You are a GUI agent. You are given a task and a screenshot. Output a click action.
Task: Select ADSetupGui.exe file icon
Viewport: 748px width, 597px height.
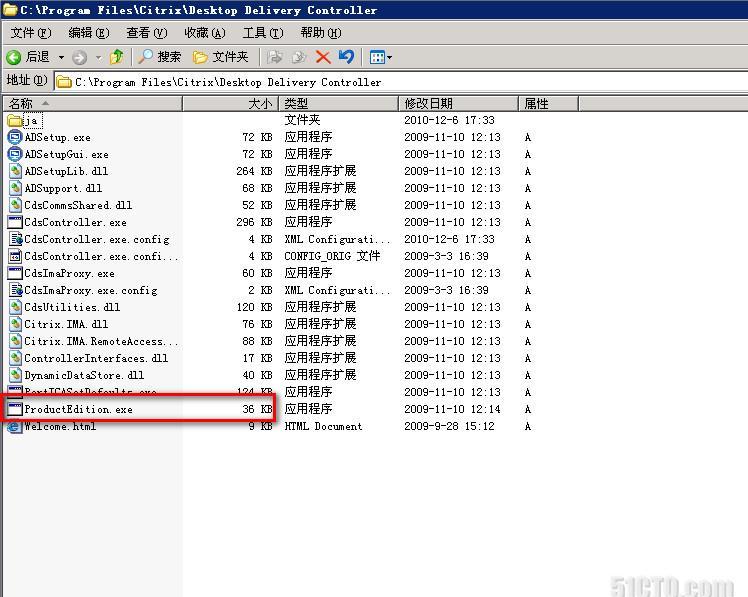pos(15,154)
